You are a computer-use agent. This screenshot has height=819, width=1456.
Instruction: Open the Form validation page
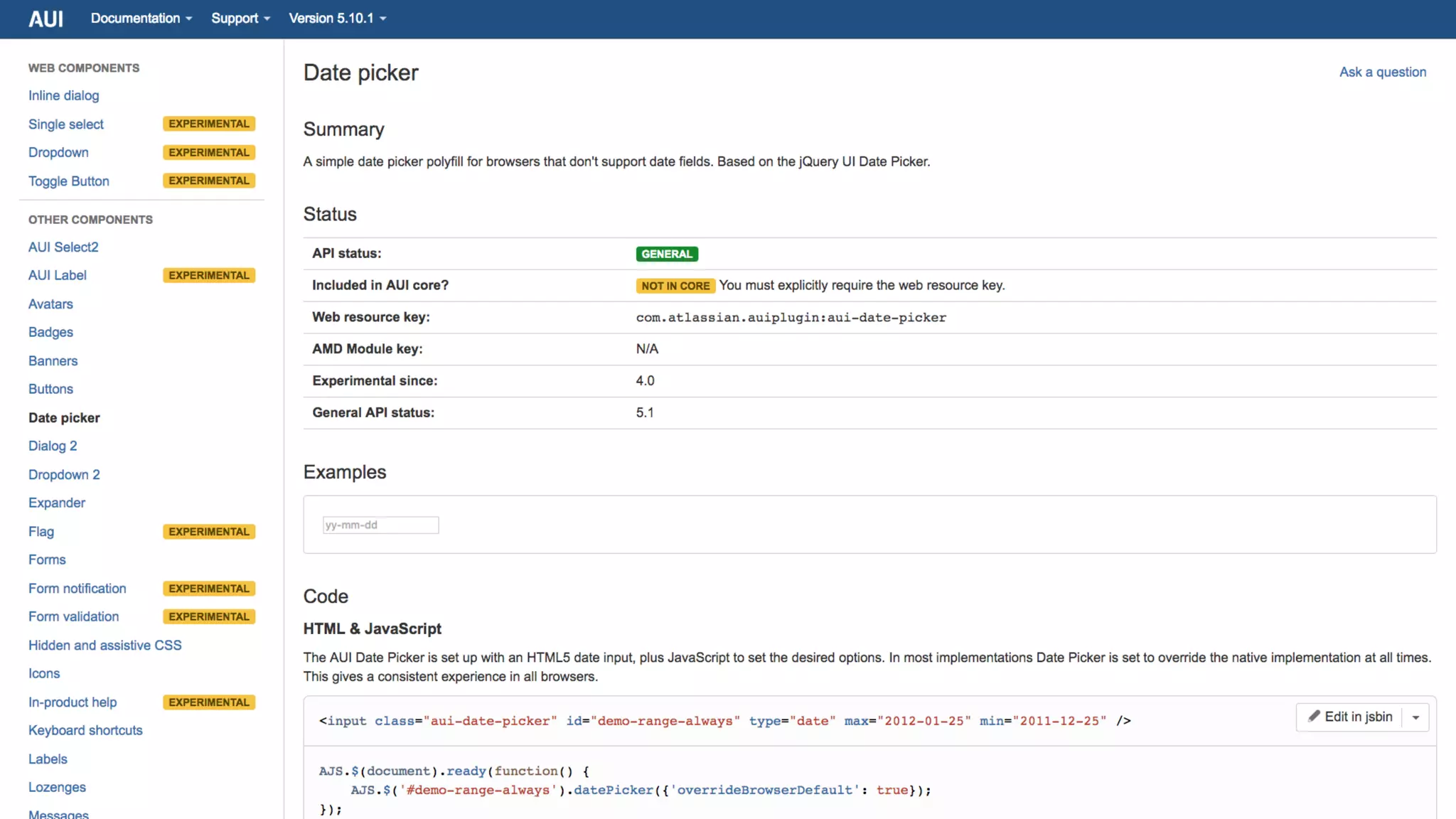click(73, 616)
